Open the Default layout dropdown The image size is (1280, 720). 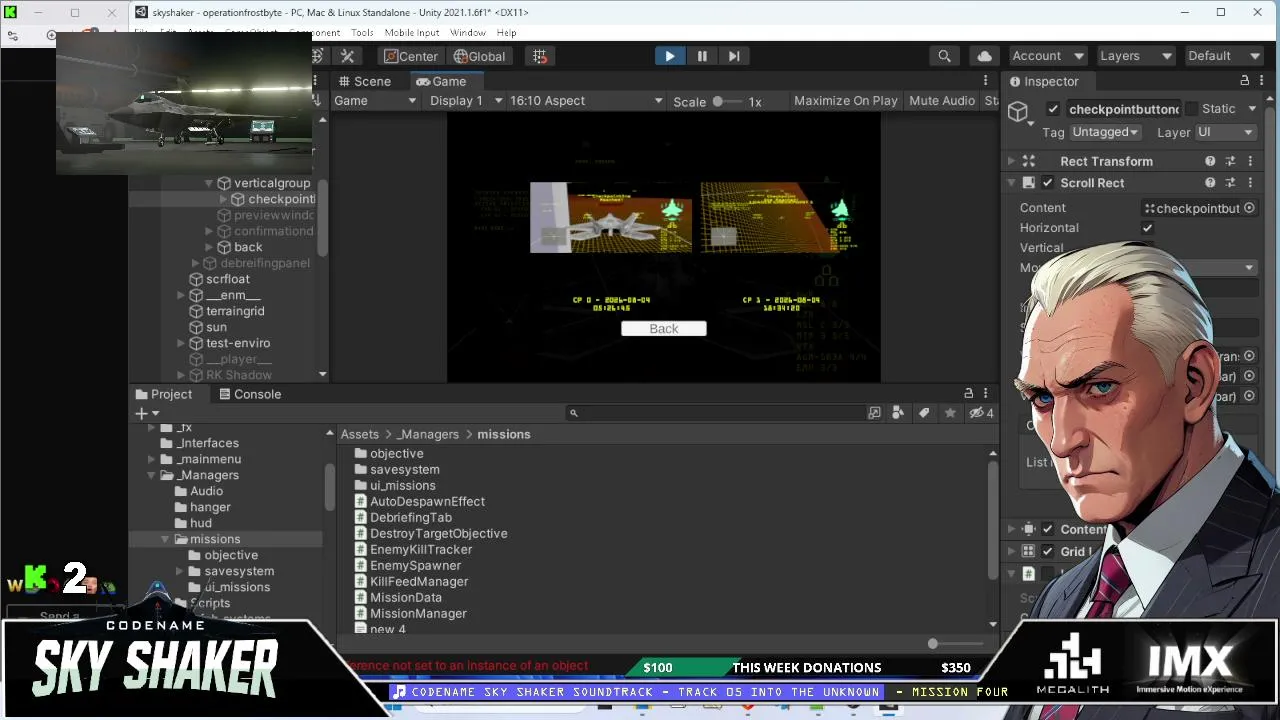[1222, 56]
